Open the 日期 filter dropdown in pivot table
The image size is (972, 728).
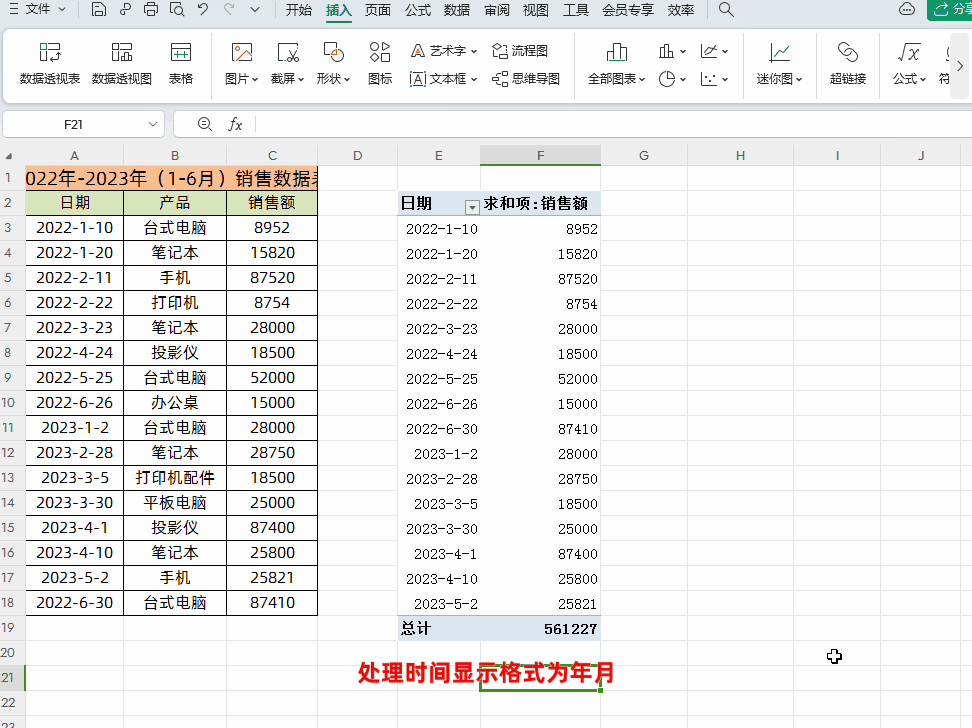(x=472, y=206)
